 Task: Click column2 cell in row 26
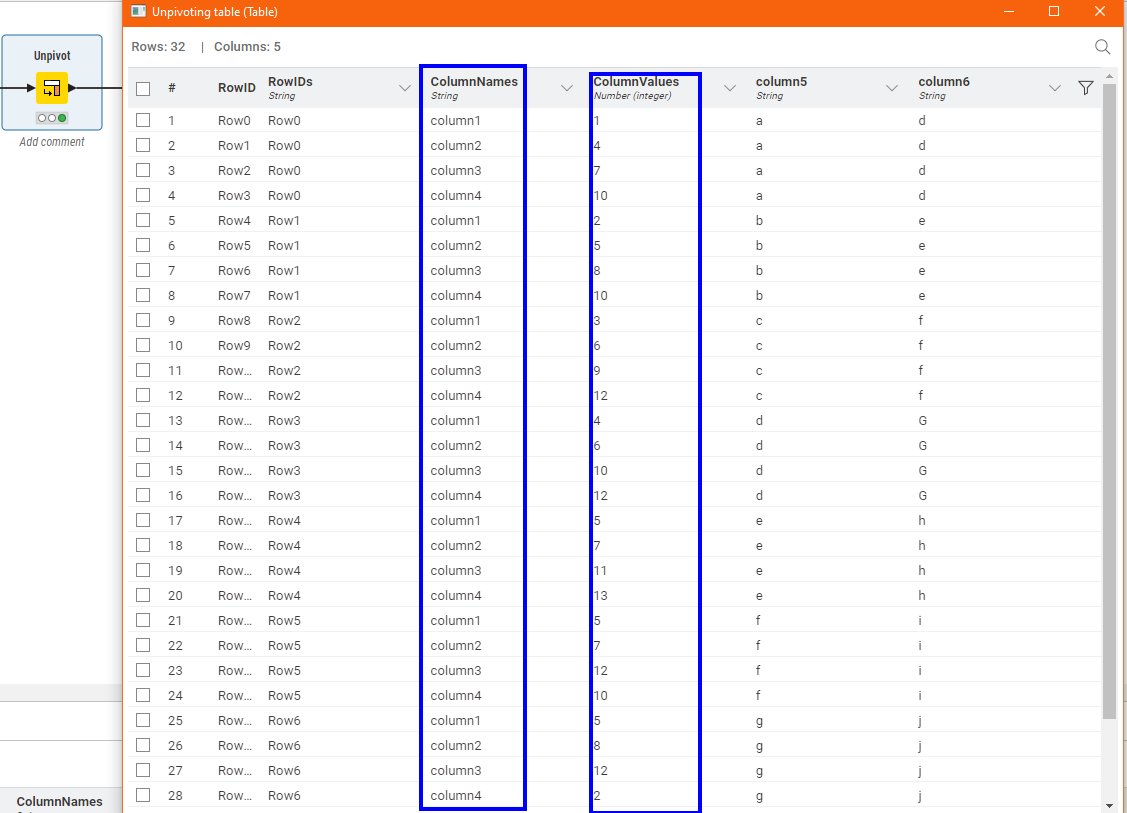(x=456, y=745)
